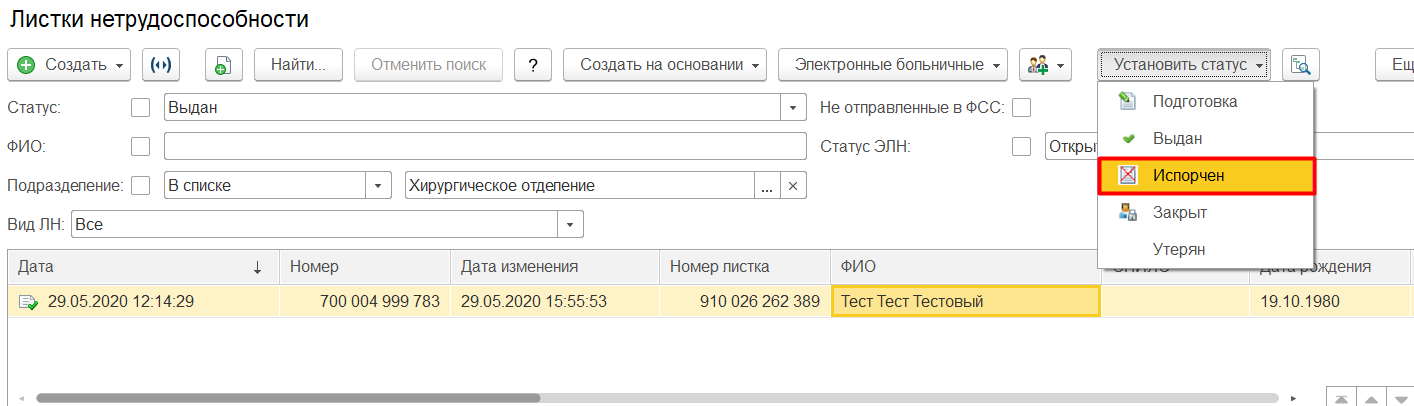This screenshot has width=1414, height=406.
Task: Enable the ФИО filter checkbox
Action: click(141, 147)
